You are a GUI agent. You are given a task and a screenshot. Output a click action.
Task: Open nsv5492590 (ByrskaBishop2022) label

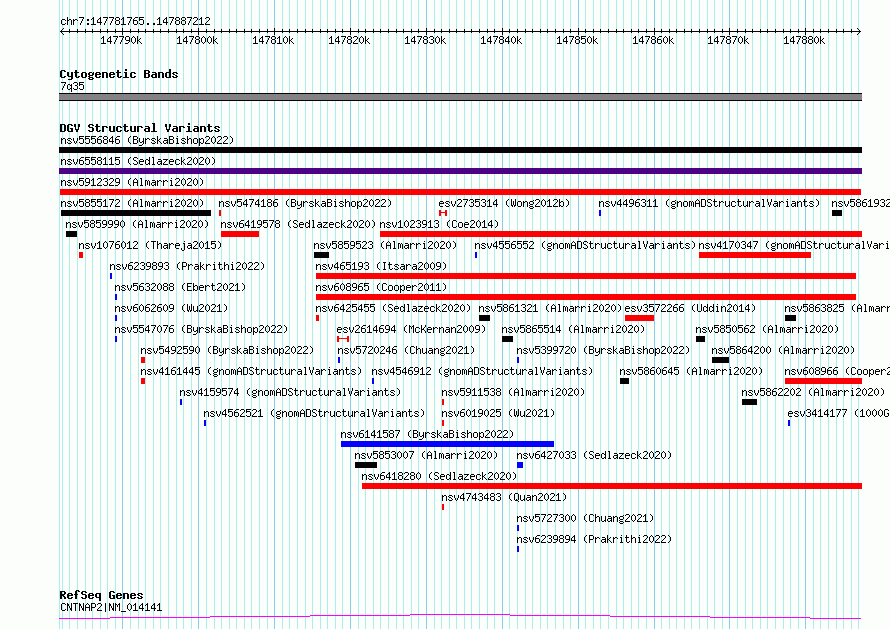click(x=227, y=350)
